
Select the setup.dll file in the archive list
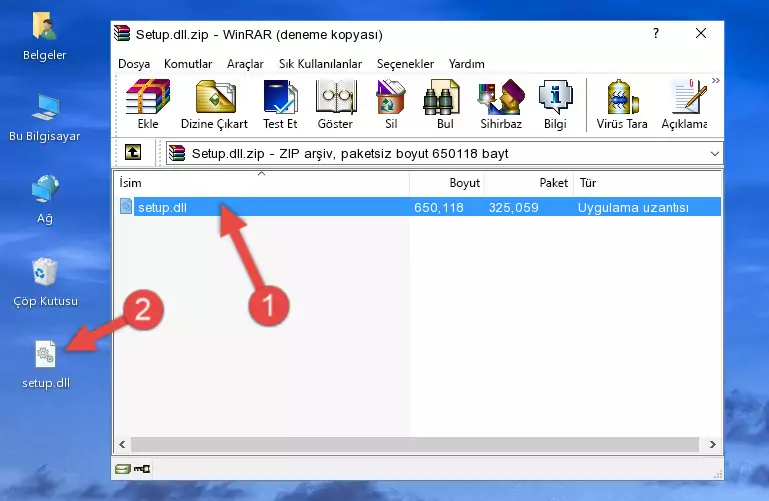pyautogui.click(x=419, y=207)
